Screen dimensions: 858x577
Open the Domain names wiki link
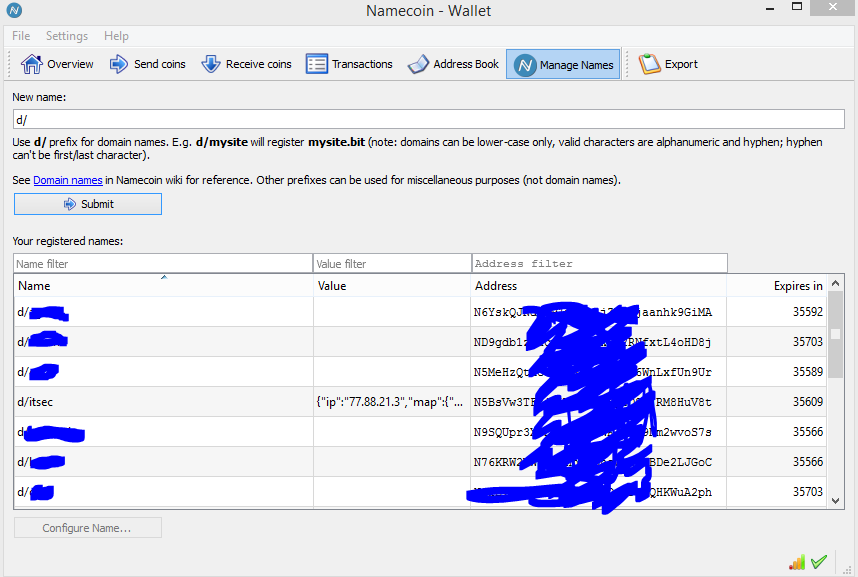tap(68, 180)
